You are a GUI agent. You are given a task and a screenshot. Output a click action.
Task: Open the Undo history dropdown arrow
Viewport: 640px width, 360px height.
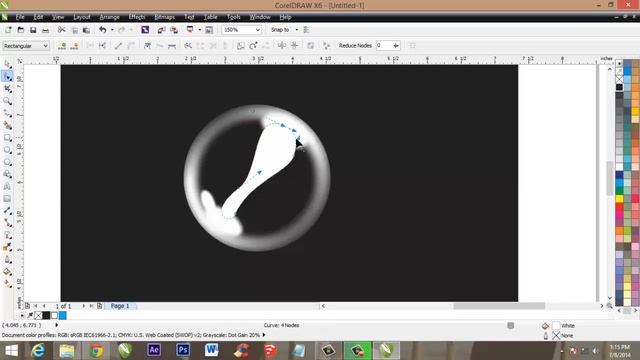click(x=112, y=30)
